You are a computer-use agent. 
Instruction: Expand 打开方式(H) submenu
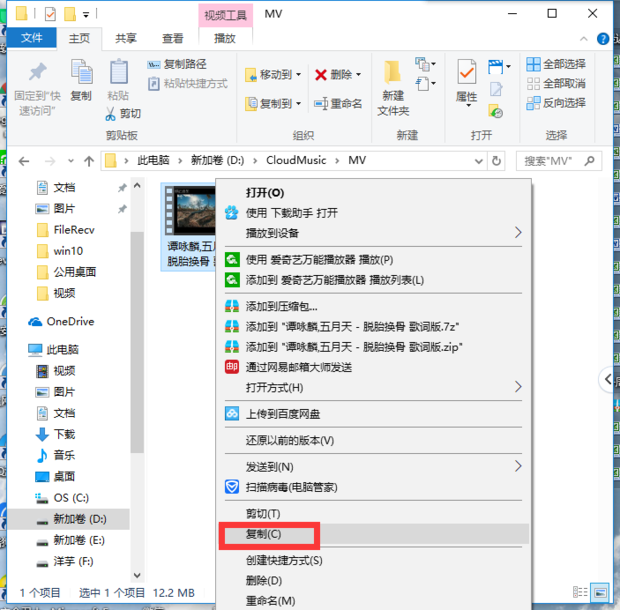tap(373, 387)
